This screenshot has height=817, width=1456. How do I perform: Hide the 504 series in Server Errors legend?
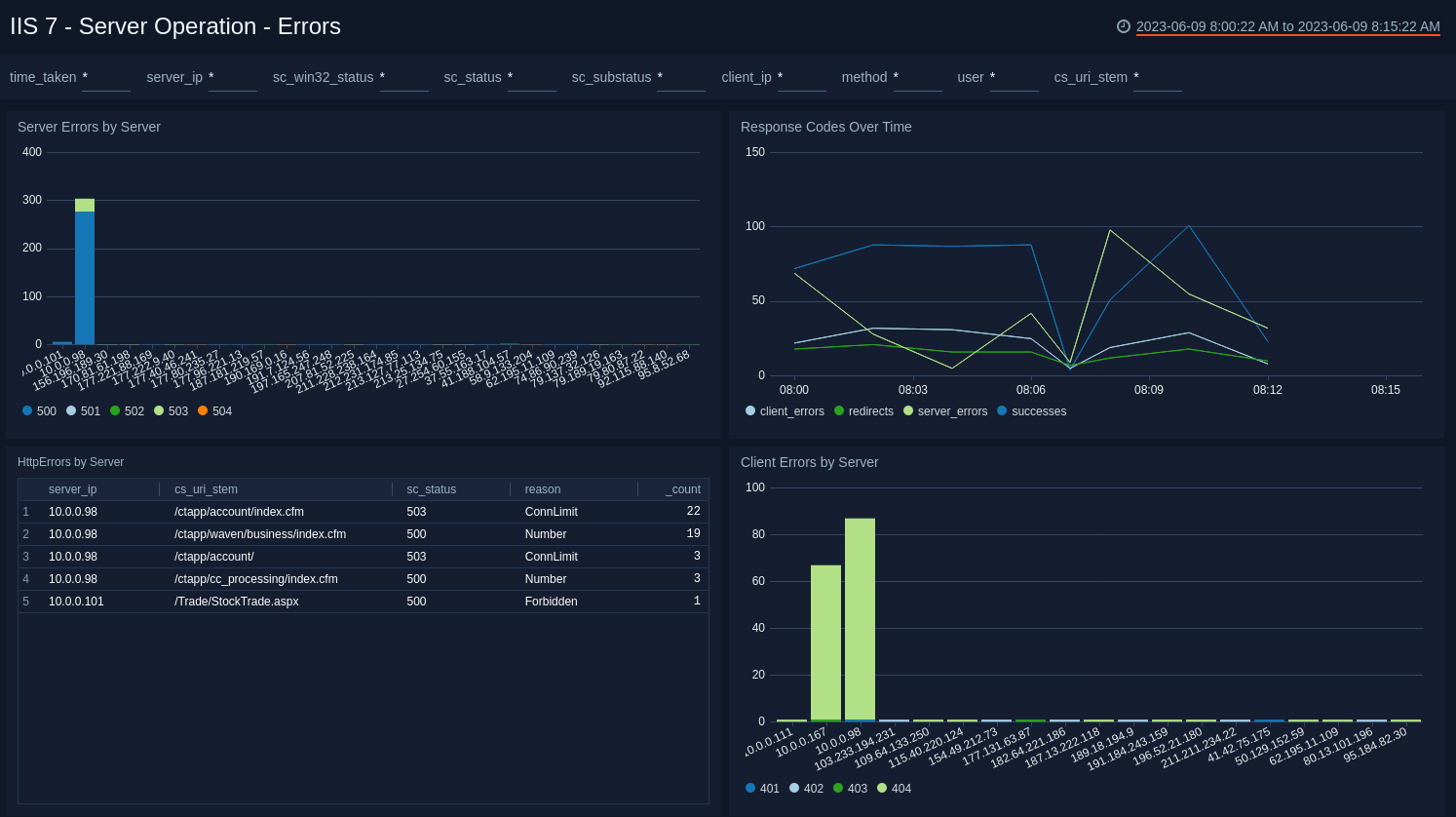tap(214, 411)
